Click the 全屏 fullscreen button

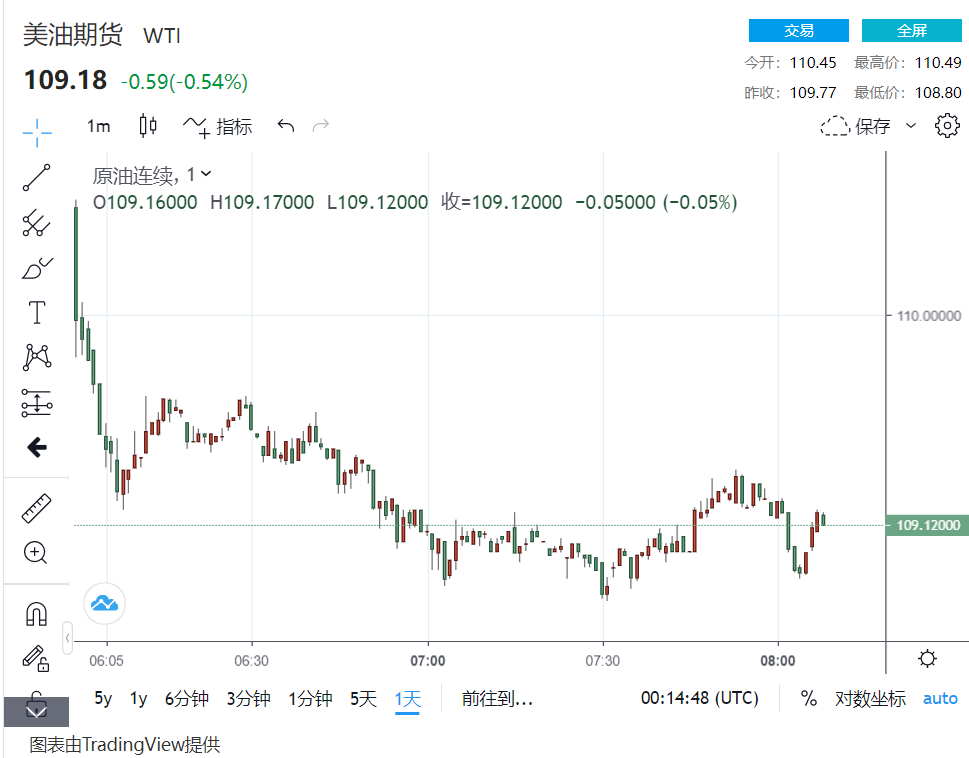click(x=911, y=31)
